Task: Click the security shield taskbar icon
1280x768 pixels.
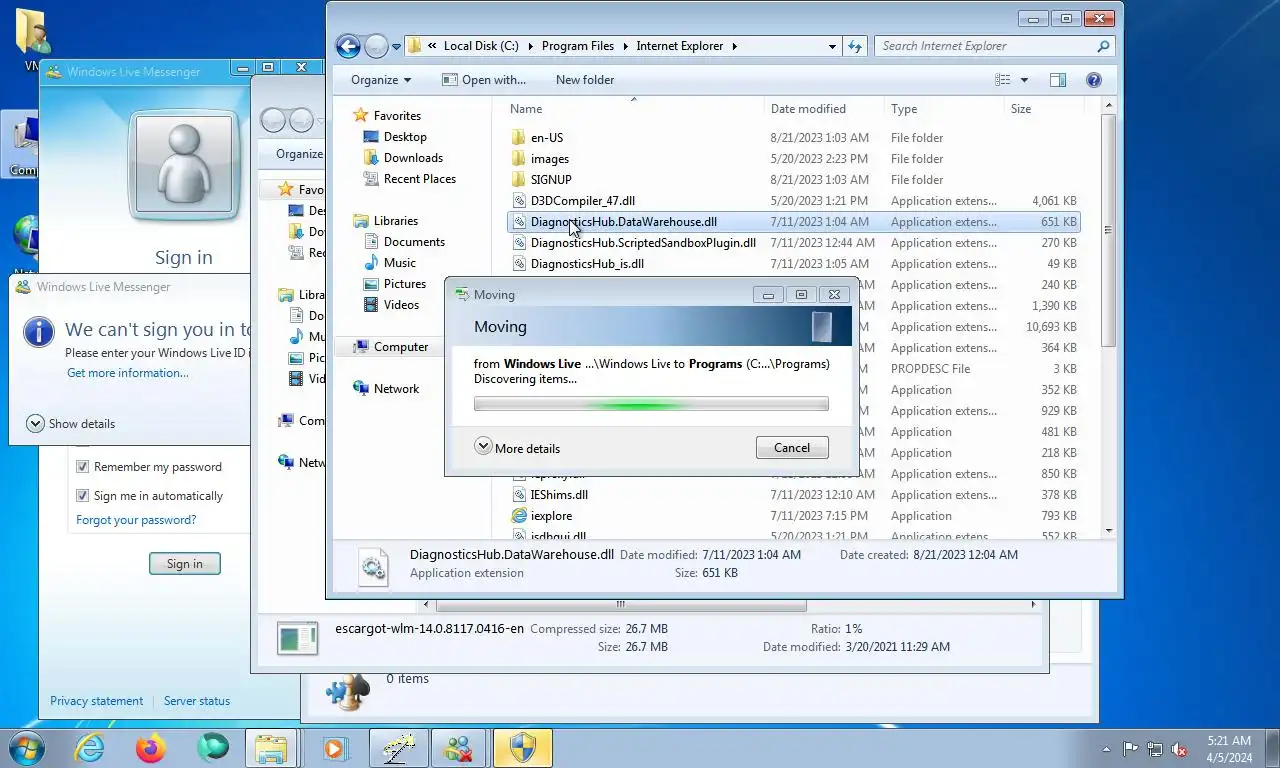Action: pyautogui.click(x=523, y=748)
